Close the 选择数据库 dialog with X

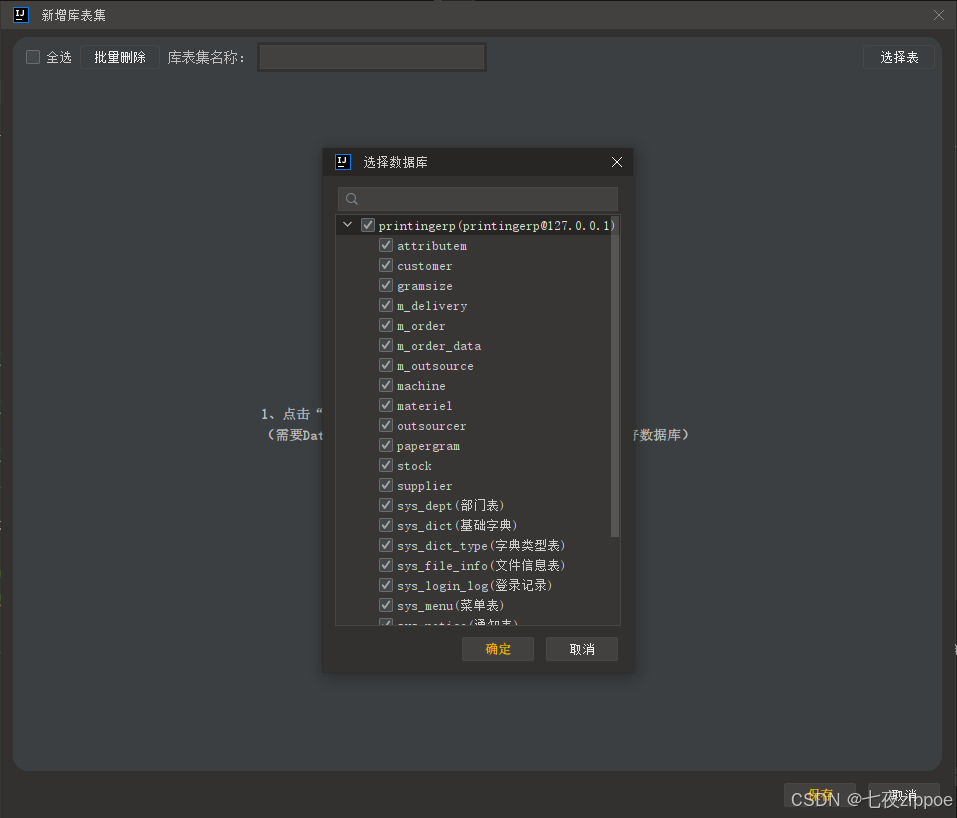(616, 162)
